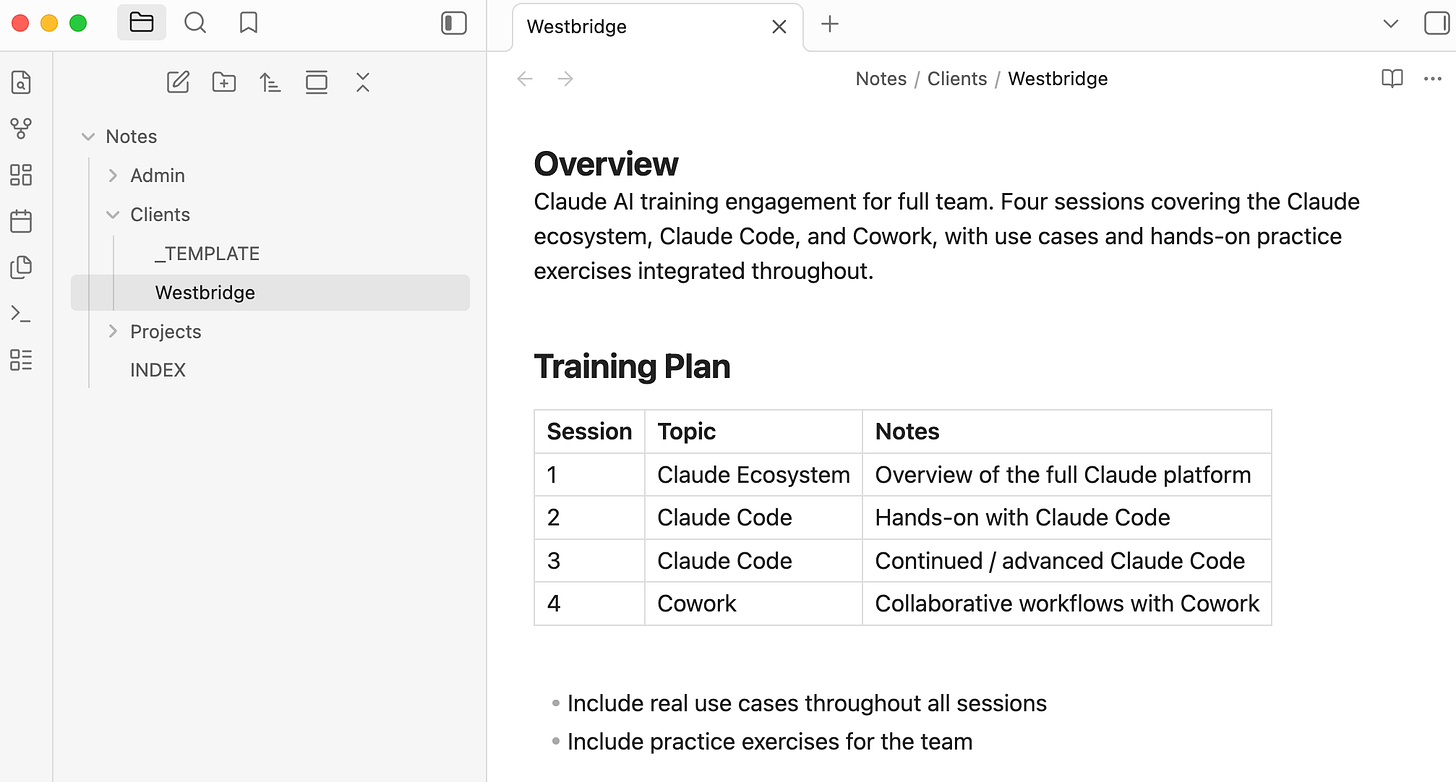Create a new note with pencil icon

click(x=178, y=83)
